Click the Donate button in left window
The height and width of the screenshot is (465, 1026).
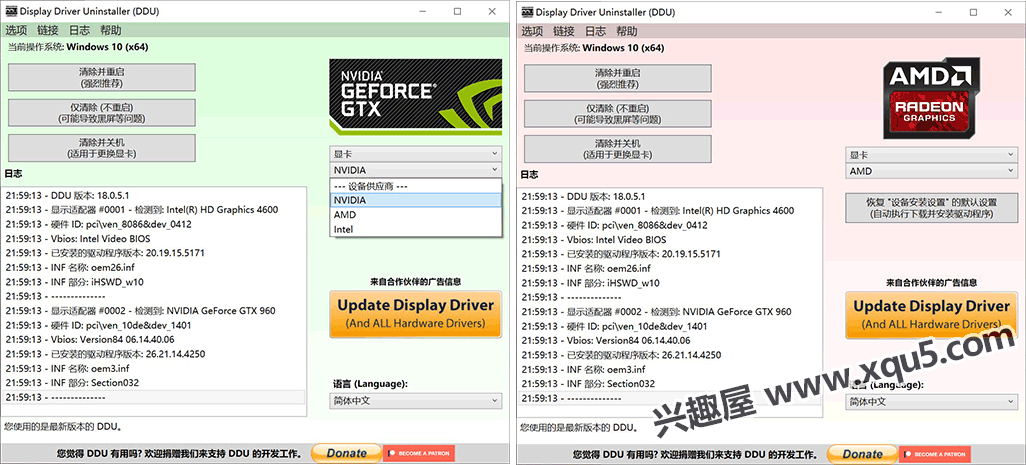pyautogui.click(x=346, y=453)
